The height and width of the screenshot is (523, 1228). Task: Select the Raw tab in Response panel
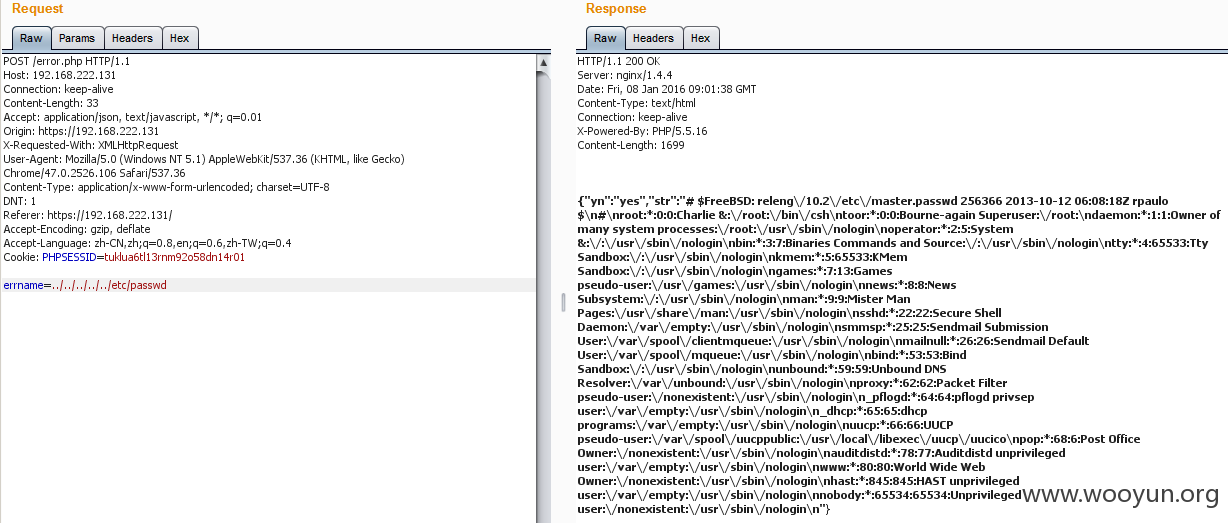[606, 38]
